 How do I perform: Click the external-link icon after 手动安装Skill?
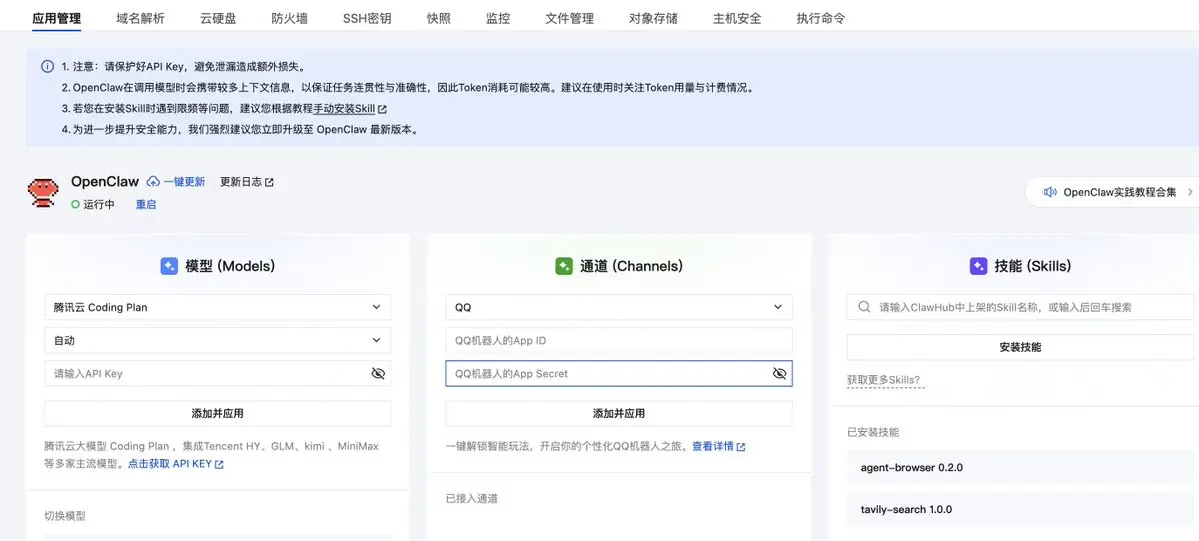pyautogui.click(x=382, y=109)
